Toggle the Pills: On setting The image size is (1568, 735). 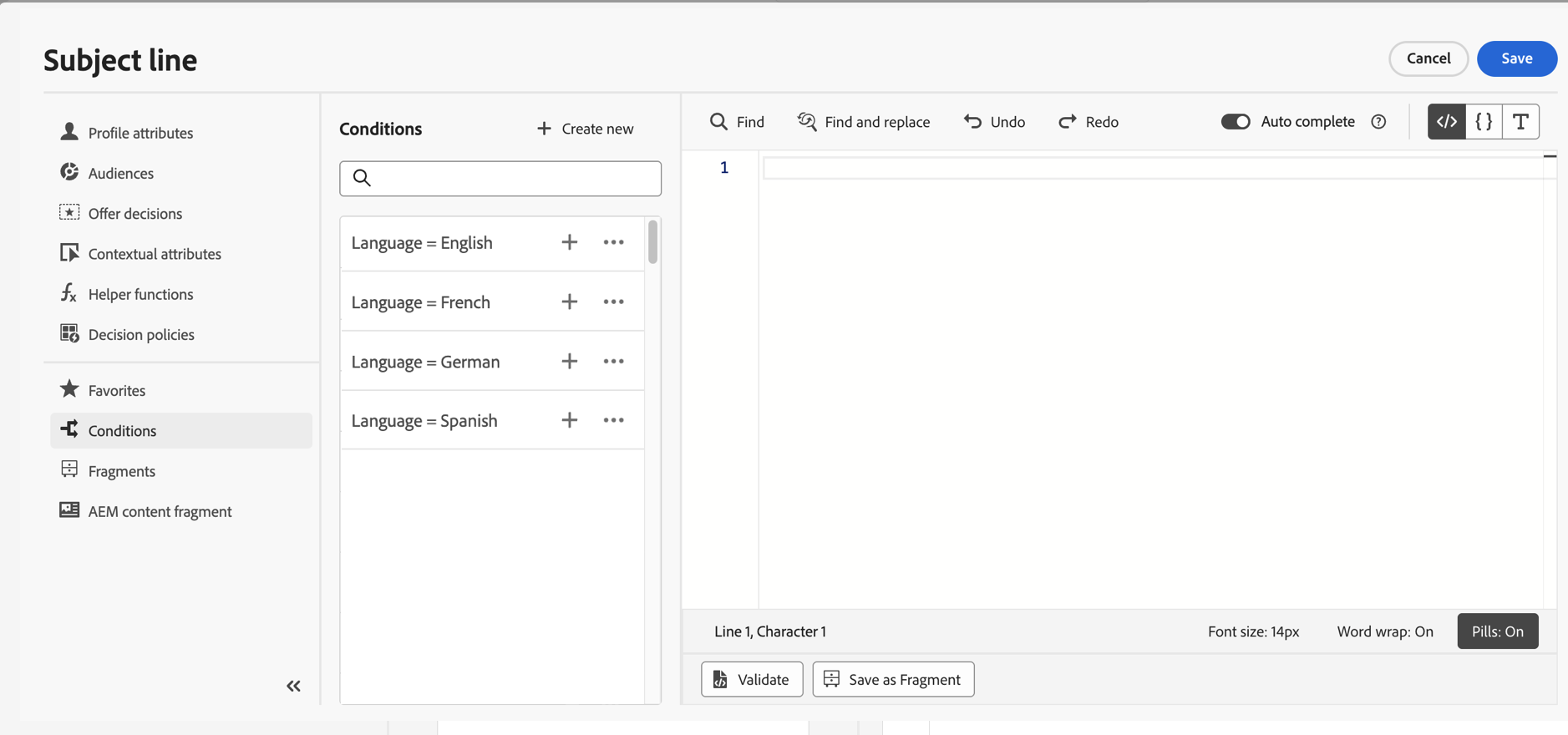[x=1497, y=631]
